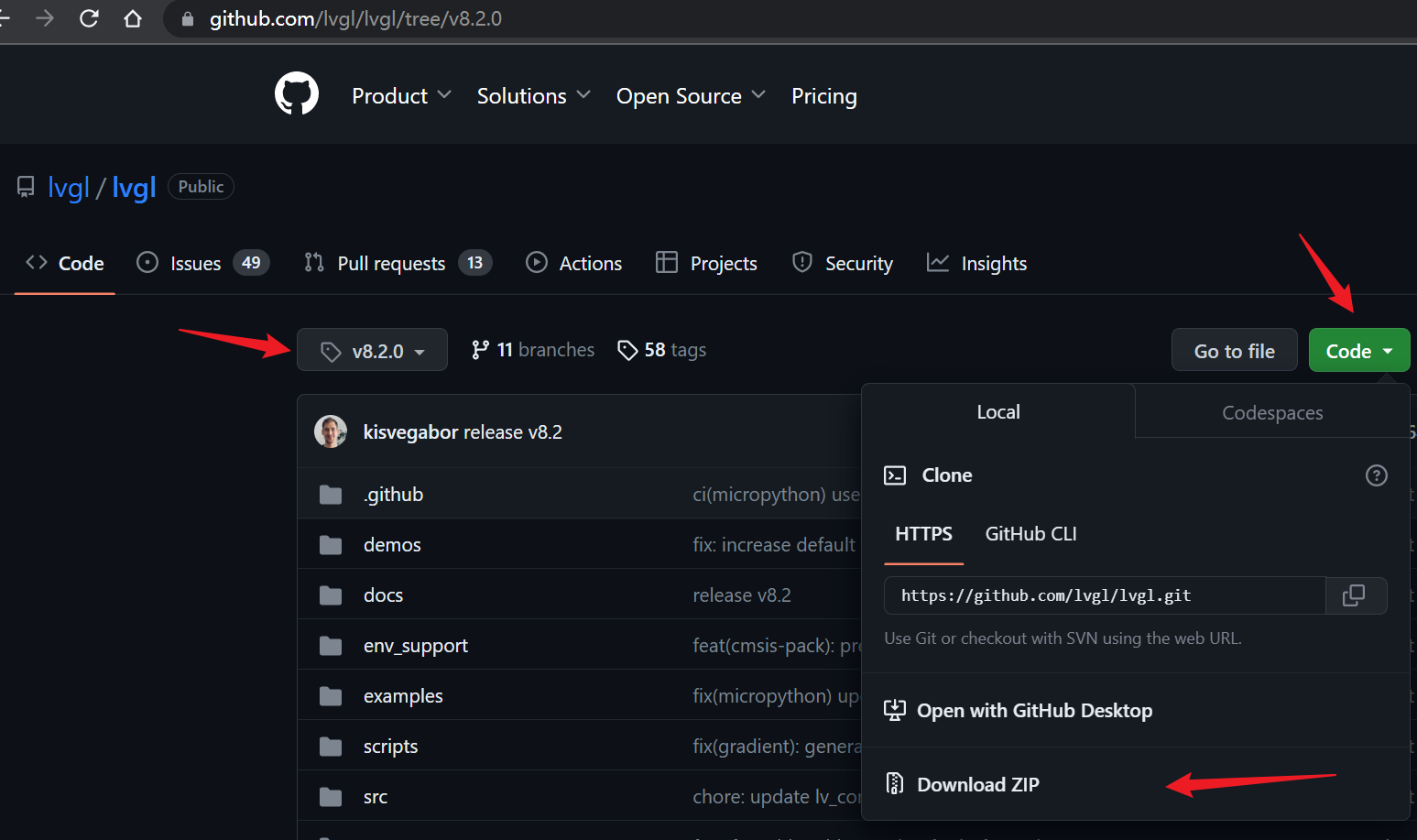This screenshot has width=1417, height=840.
Task: Select the Local tab in Code popup
Action: click(x=998, y=412)
